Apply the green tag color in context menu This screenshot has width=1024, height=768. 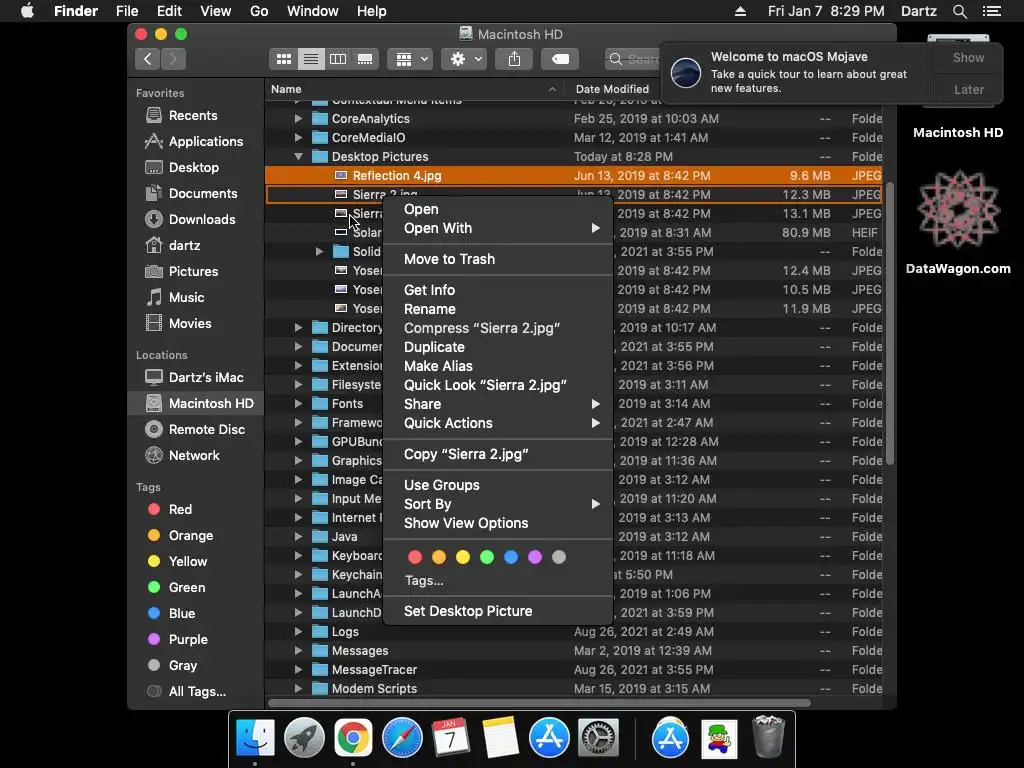[487, 557]
